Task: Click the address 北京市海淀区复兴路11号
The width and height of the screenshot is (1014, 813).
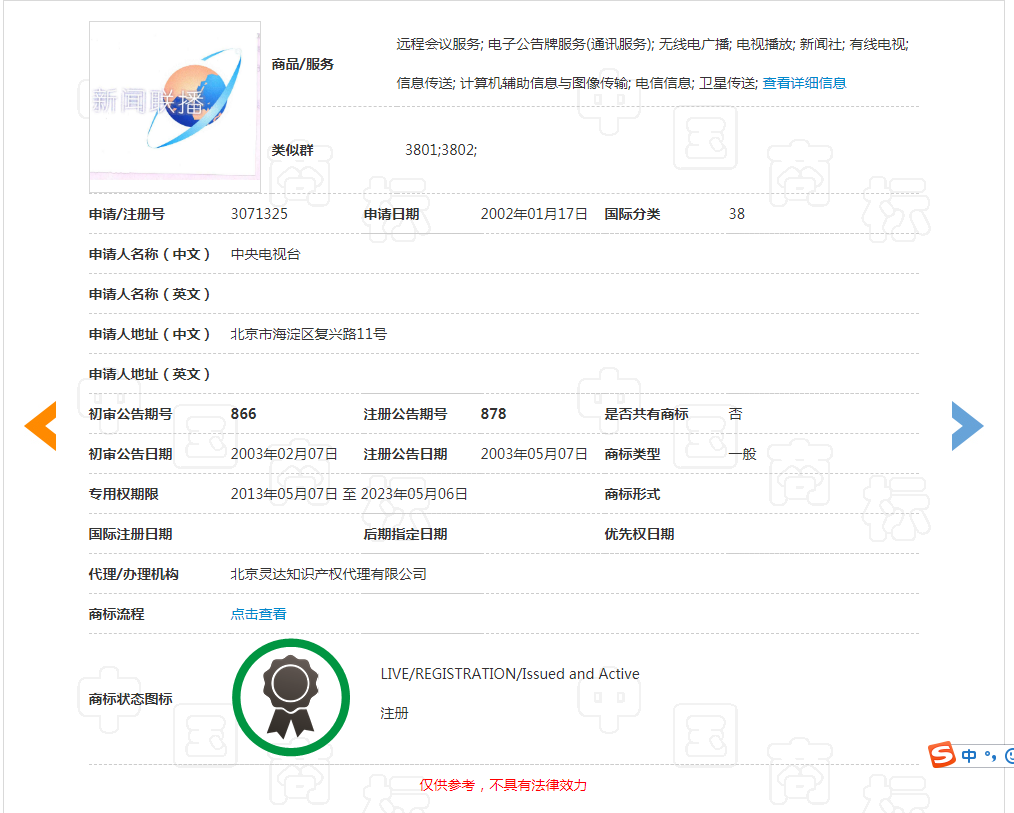Action: (308, 334)
